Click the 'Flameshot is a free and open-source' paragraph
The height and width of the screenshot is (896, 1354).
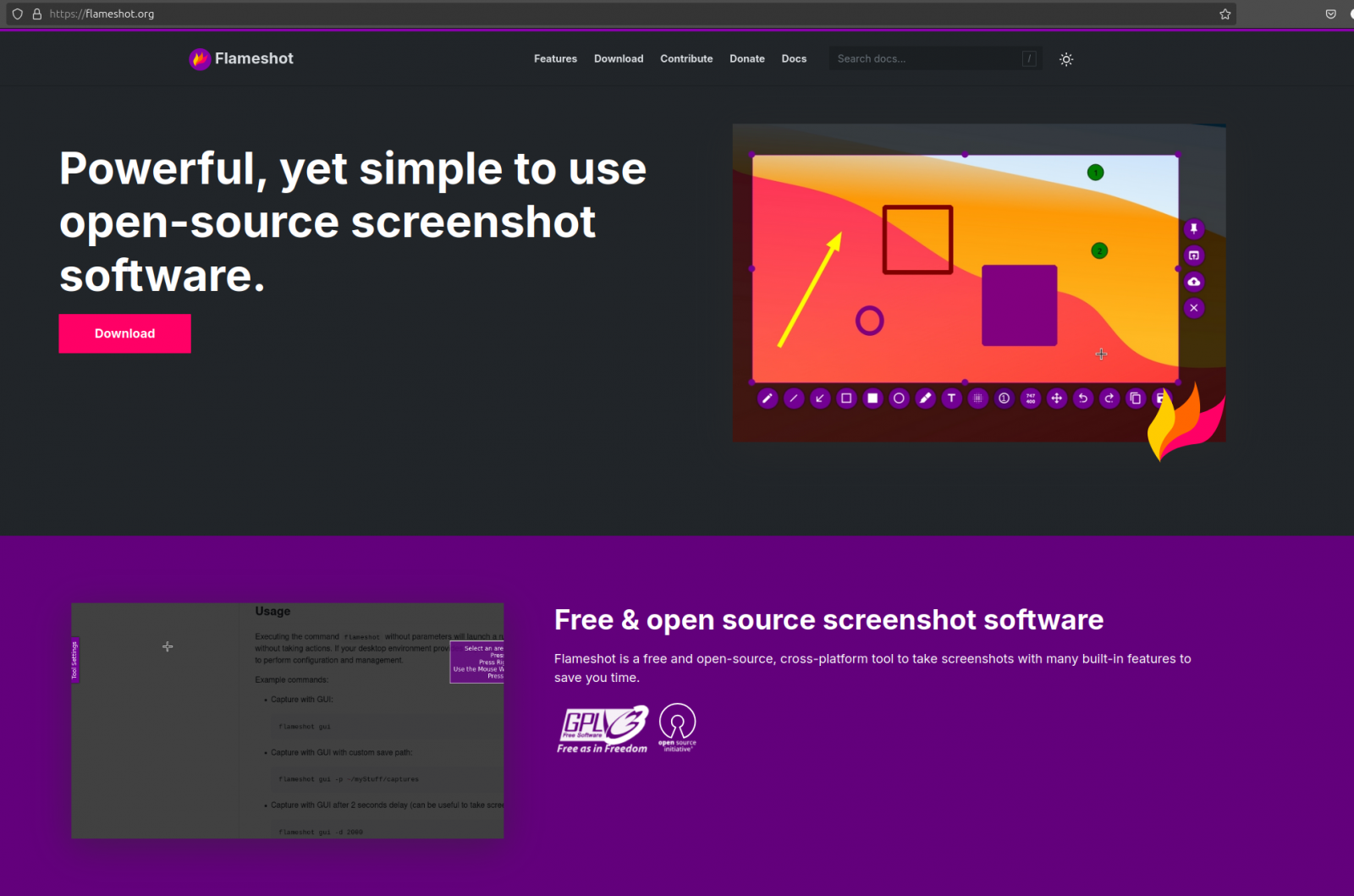(872, 668)
